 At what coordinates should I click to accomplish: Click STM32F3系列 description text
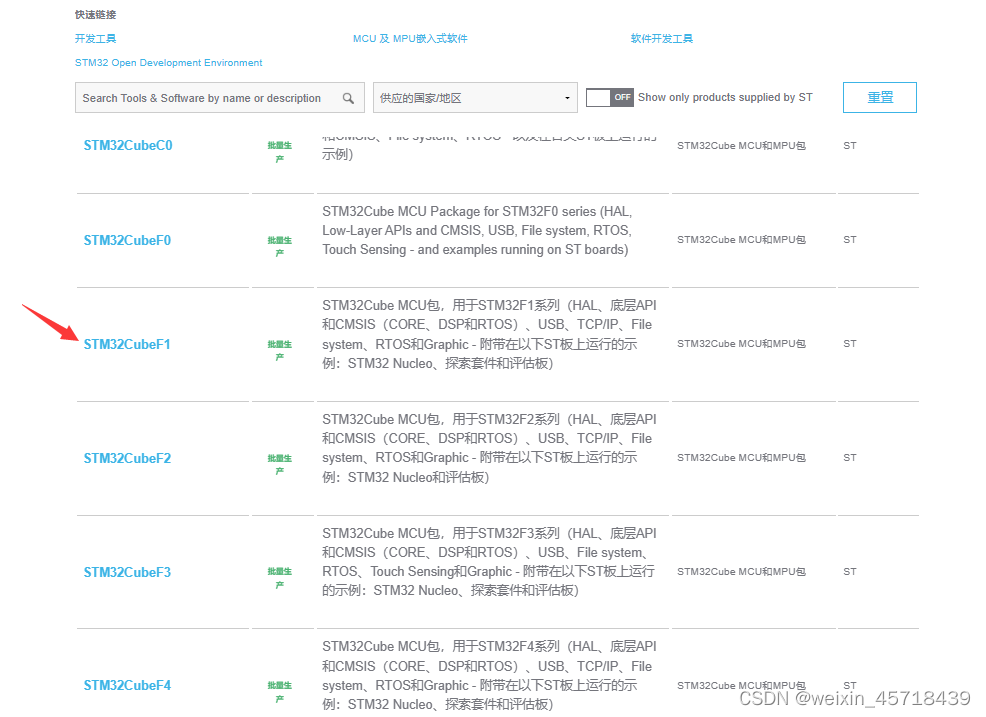click(x=489, y=562)
